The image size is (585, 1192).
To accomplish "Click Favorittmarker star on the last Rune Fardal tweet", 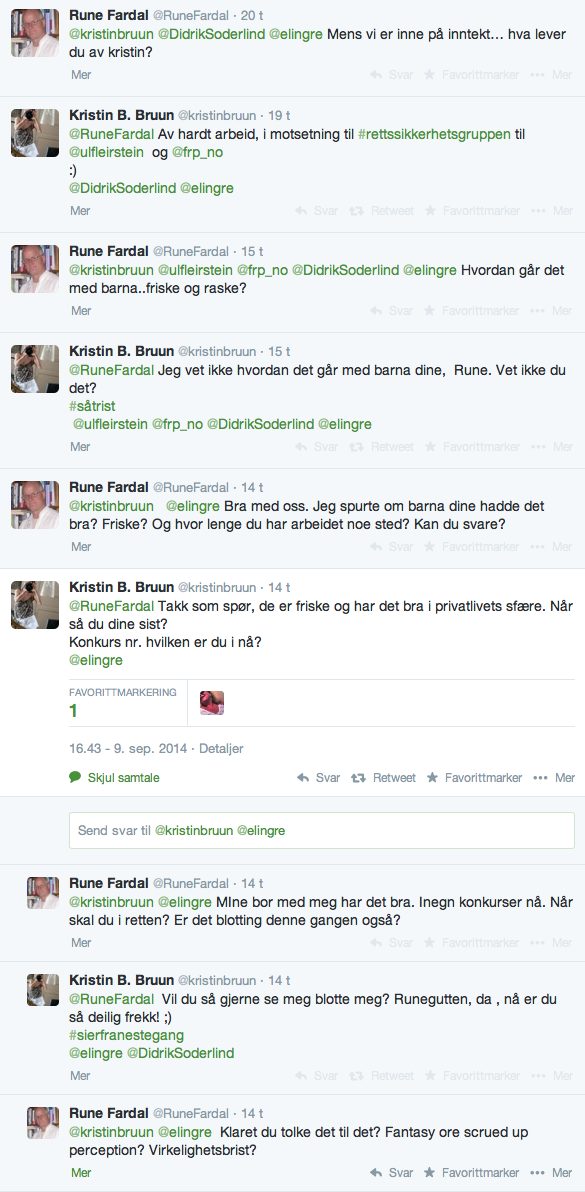I will 471,1173.
